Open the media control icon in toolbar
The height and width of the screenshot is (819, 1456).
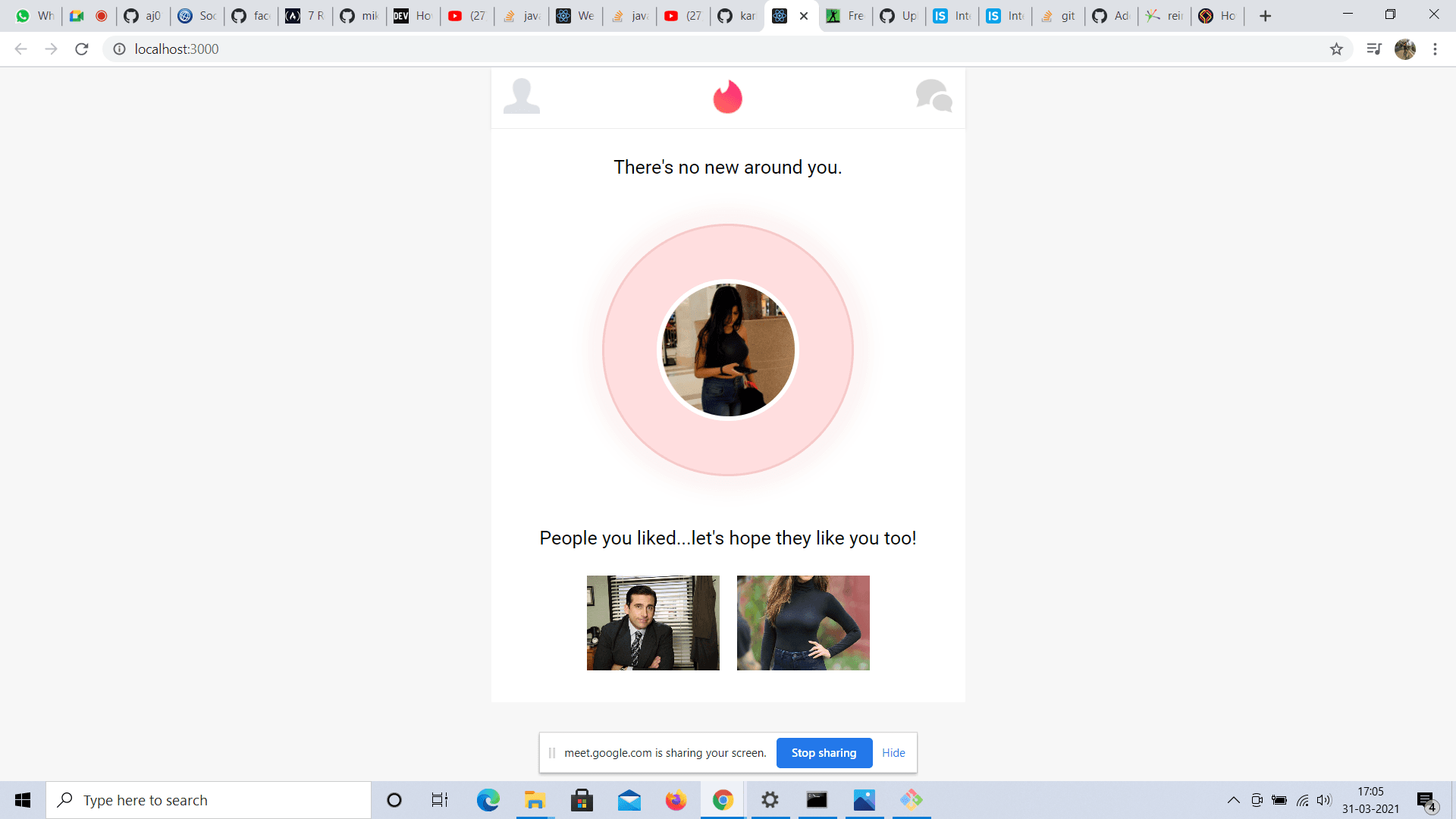(1373, 49)
